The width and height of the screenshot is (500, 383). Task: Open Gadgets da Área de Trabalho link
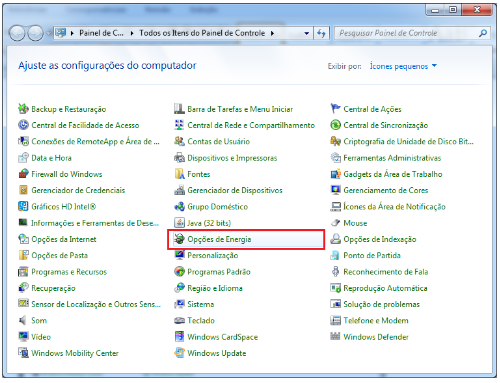pyautogui.click(x=393, y=174)
